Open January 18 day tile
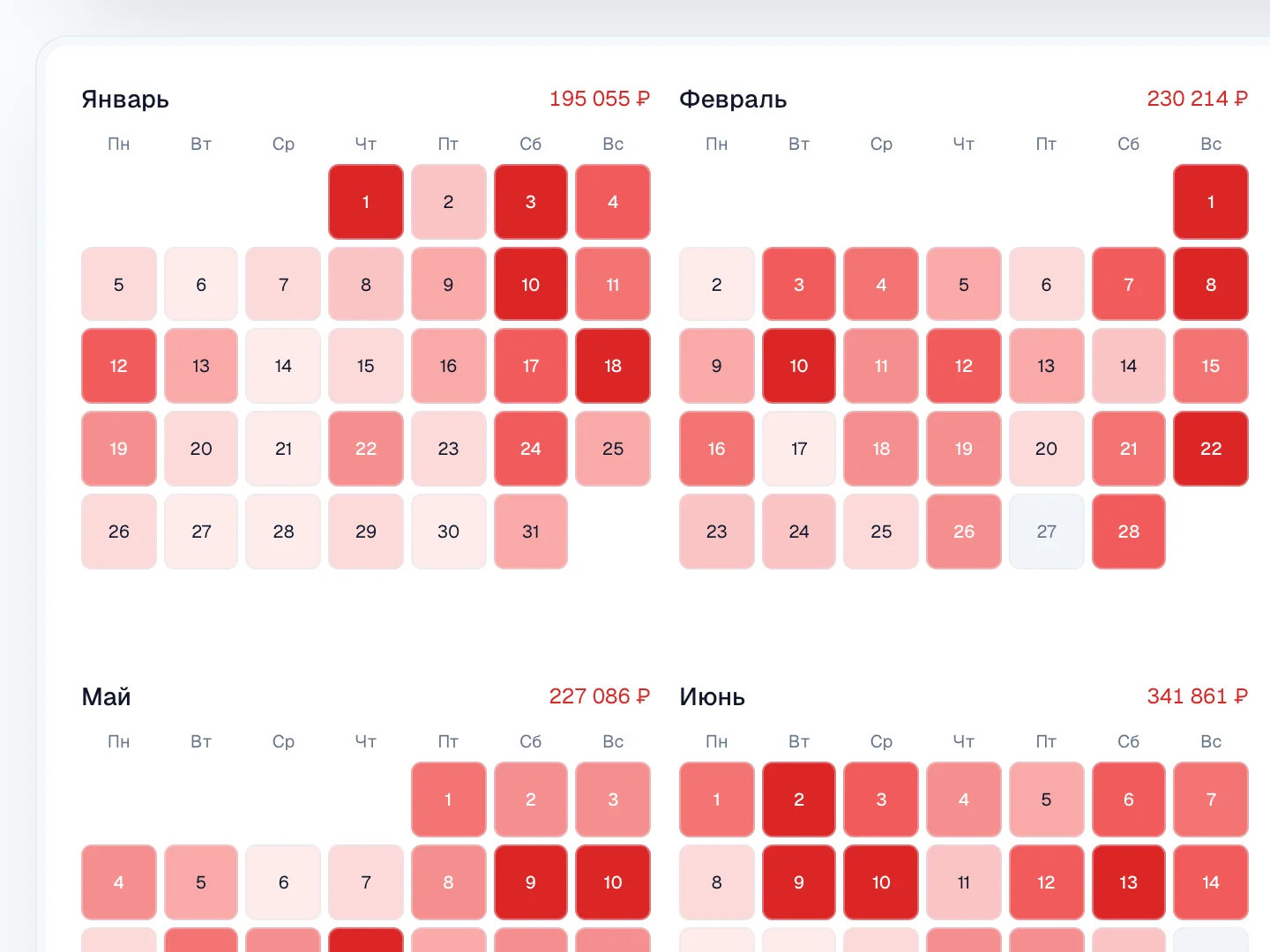Image resolution: width=1270 pixels, height=952 pixels. click(613, 366)
